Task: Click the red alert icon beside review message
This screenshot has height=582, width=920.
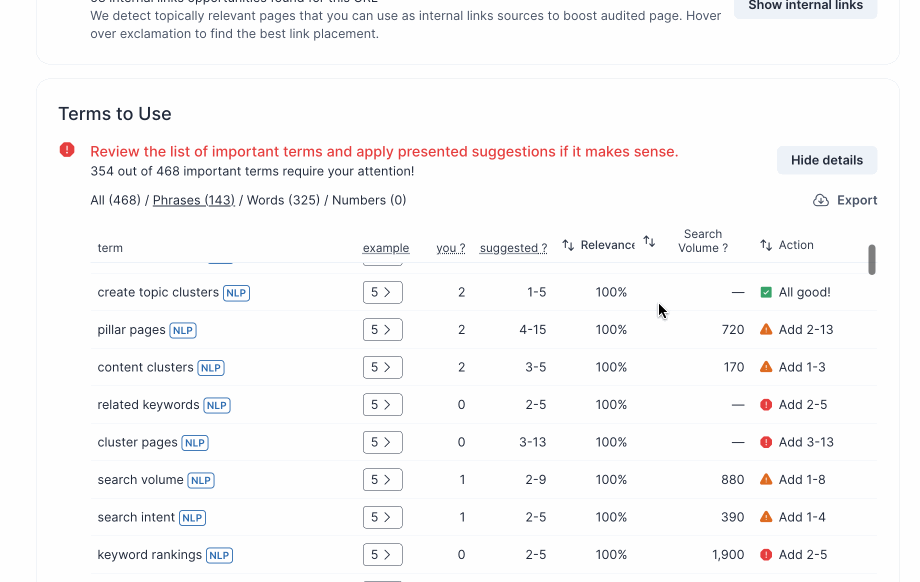Action: (67, 150)
